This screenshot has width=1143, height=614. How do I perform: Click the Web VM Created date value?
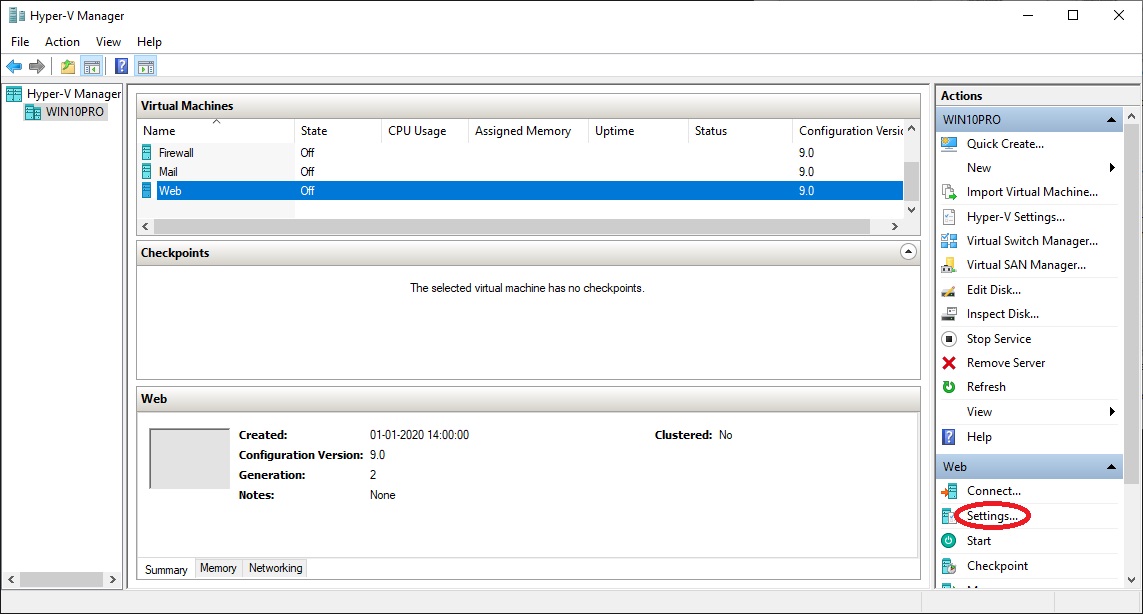419,435
